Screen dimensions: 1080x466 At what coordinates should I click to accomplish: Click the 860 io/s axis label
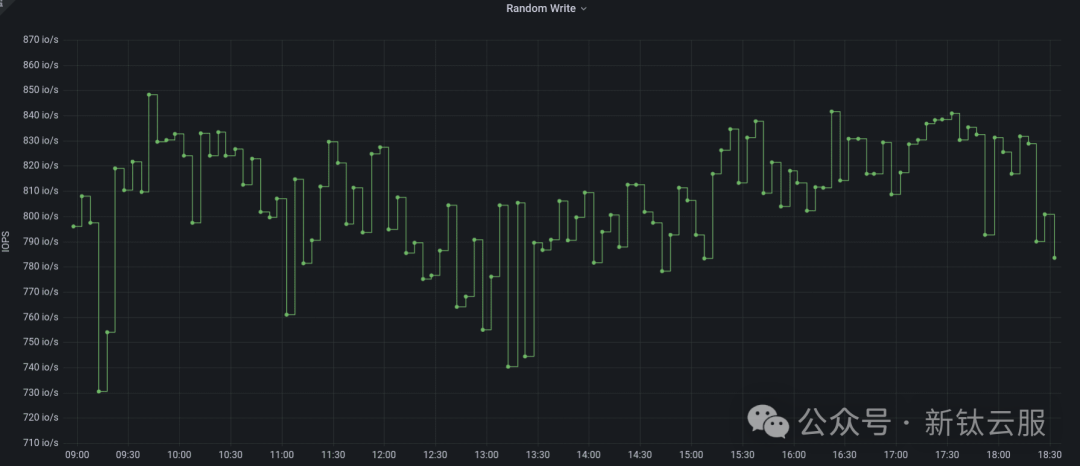(41, 65)
